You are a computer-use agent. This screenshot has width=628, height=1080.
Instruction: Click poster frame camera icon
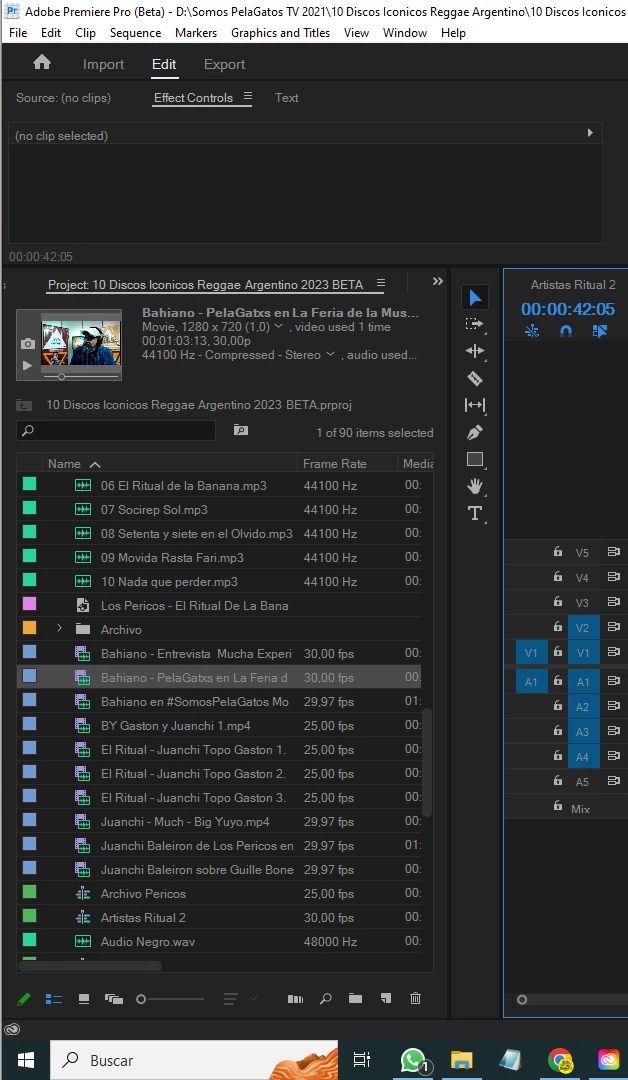[x=28, y=343]
